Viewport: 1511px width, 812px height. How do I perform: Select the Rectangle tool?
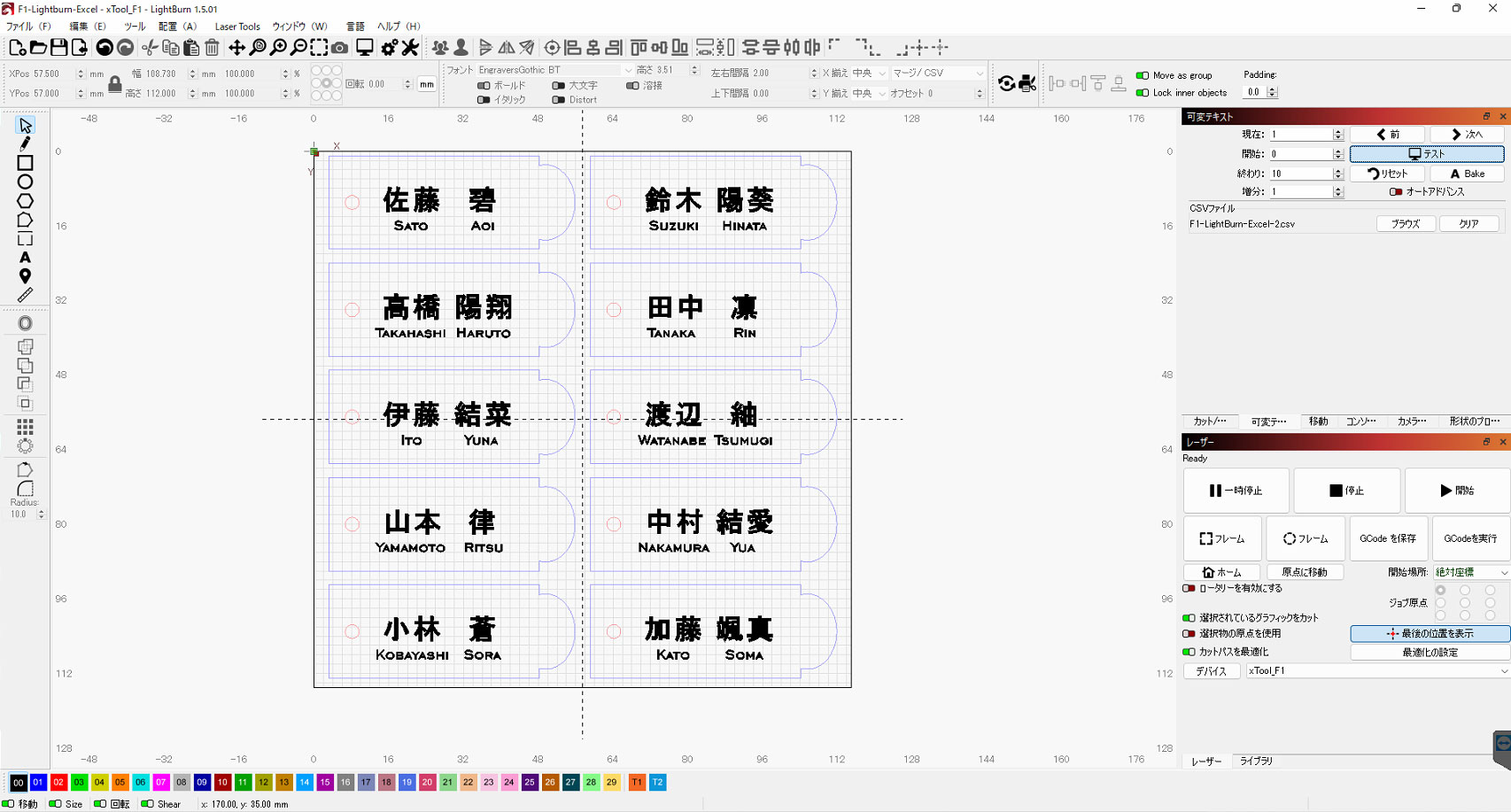coord(25,163)
